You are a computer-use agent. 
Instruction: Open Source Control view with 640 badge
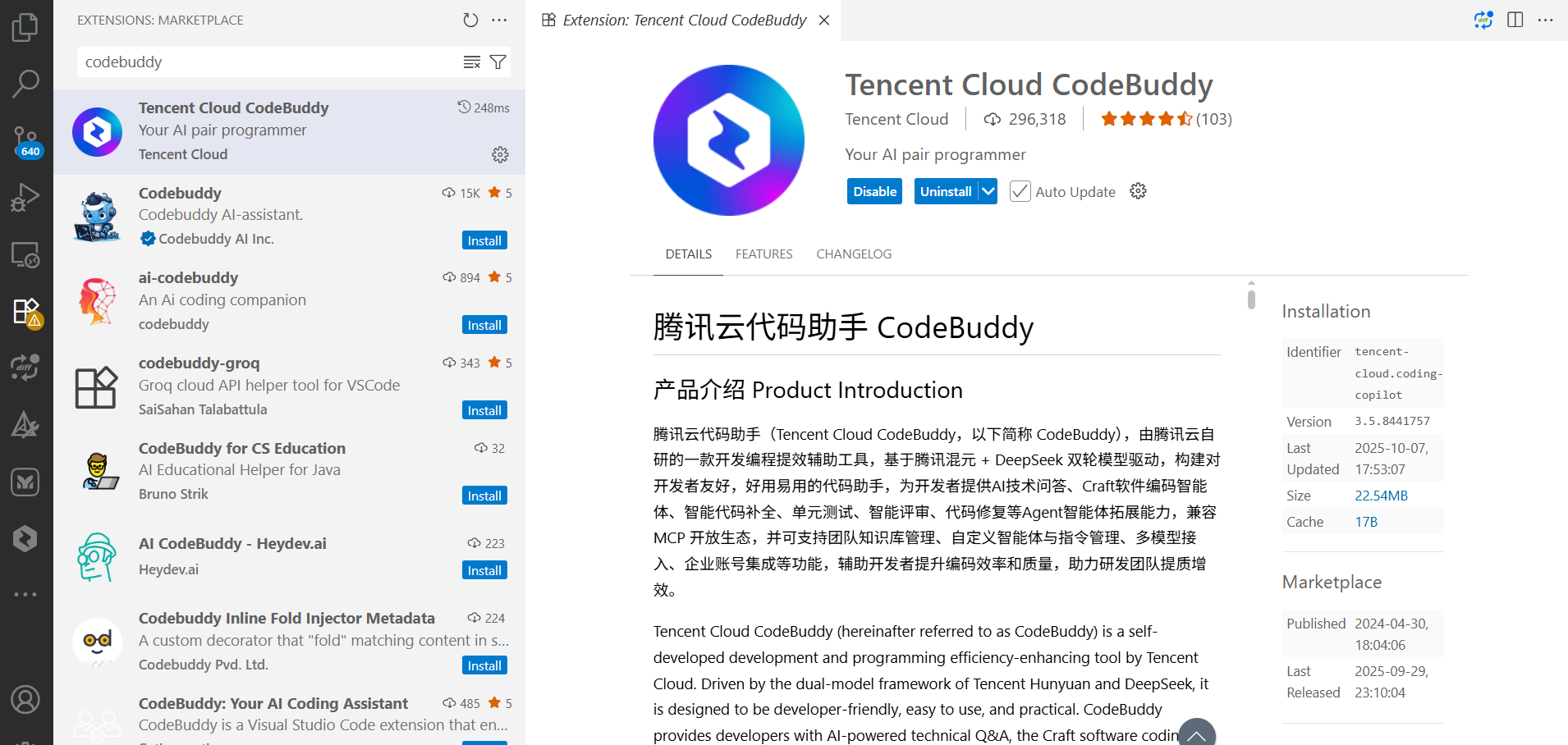[x=25, y=141]
